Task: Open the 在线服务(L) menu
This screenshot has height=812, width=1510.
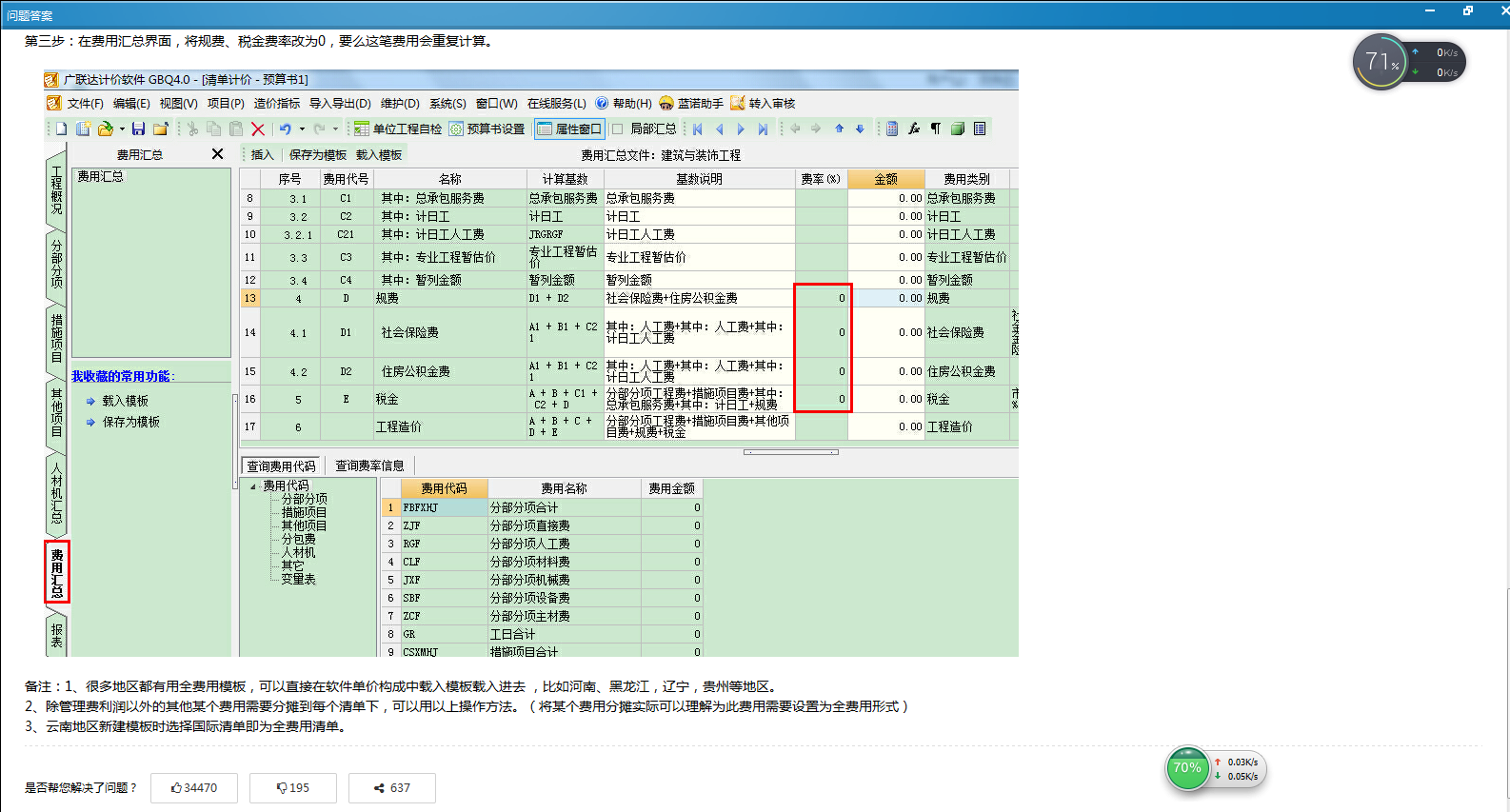Action: click(557, 103)
